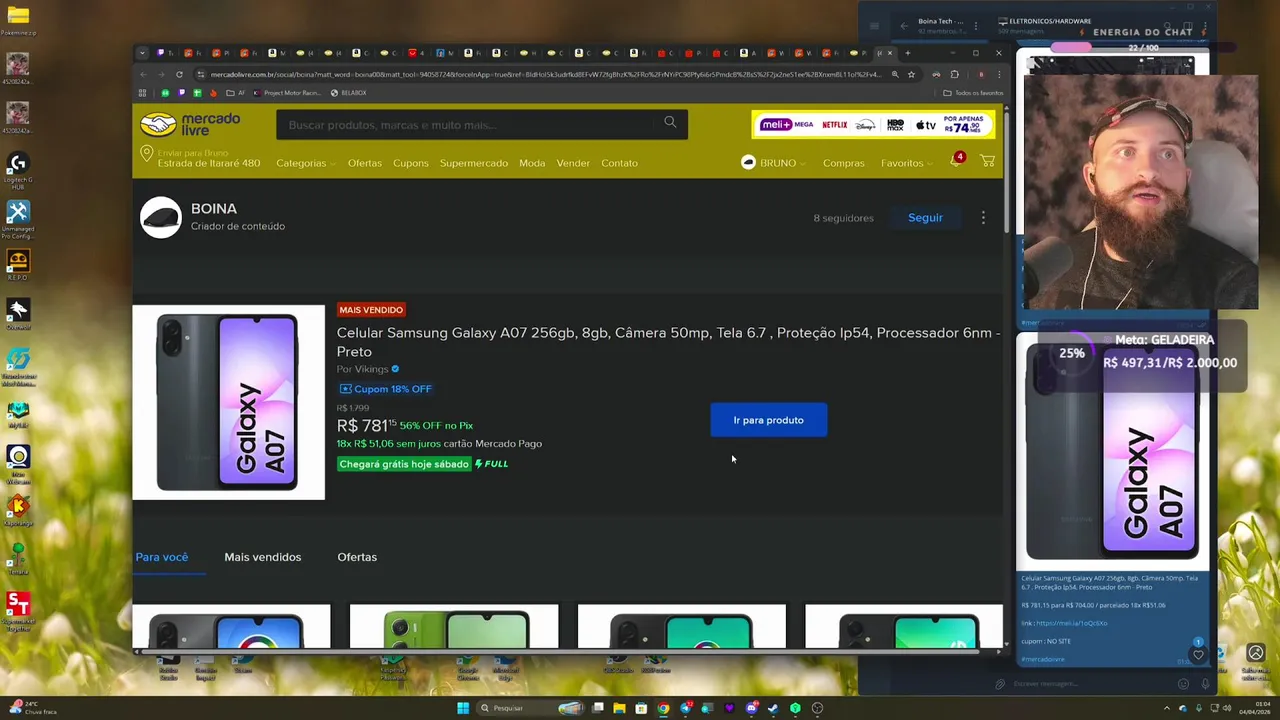Open File Explorer in the taskbar
Screen dimensions: 1280x720
(x=619, y=708)
